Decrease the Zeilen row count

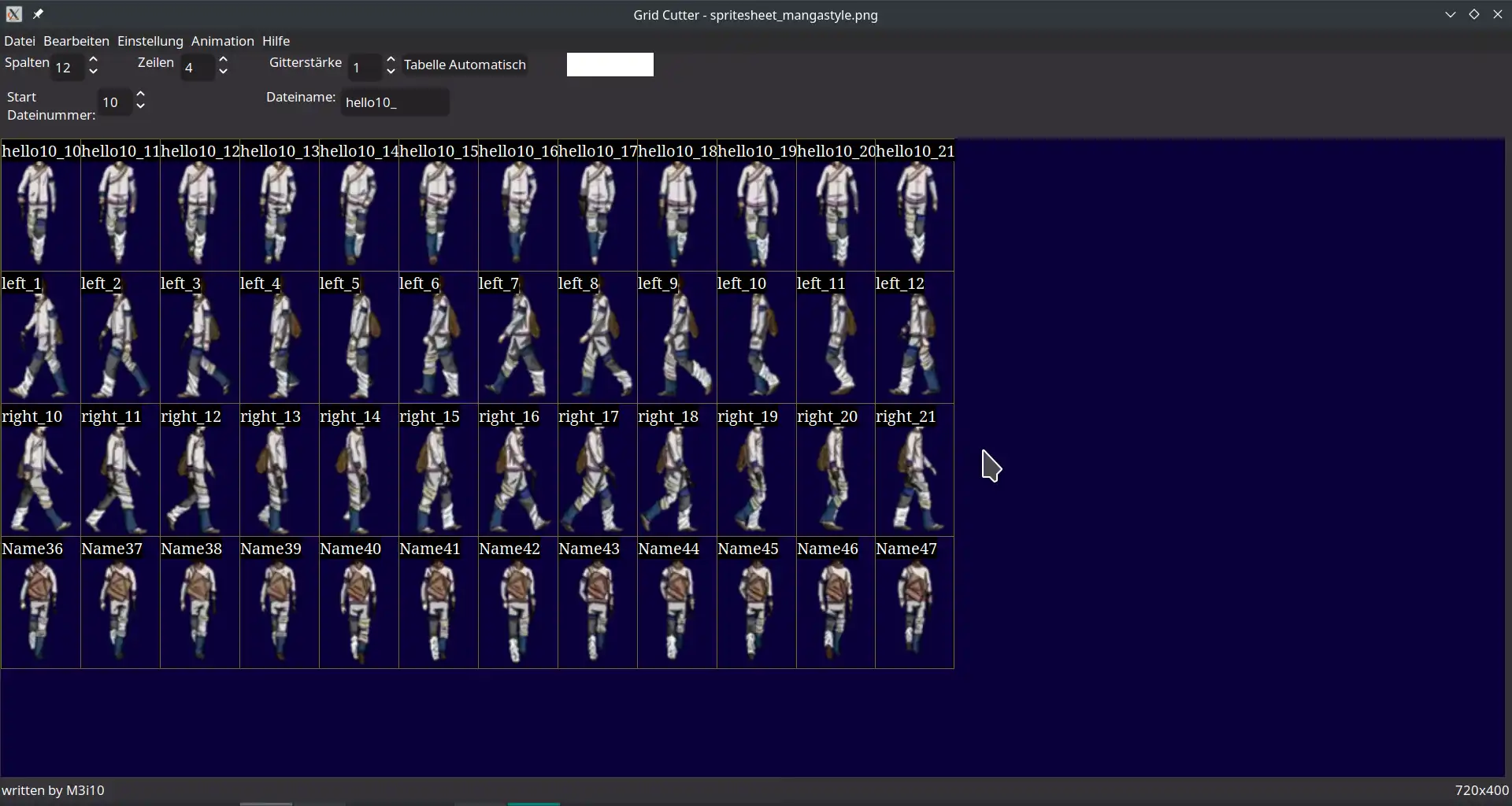coord(223,72)
